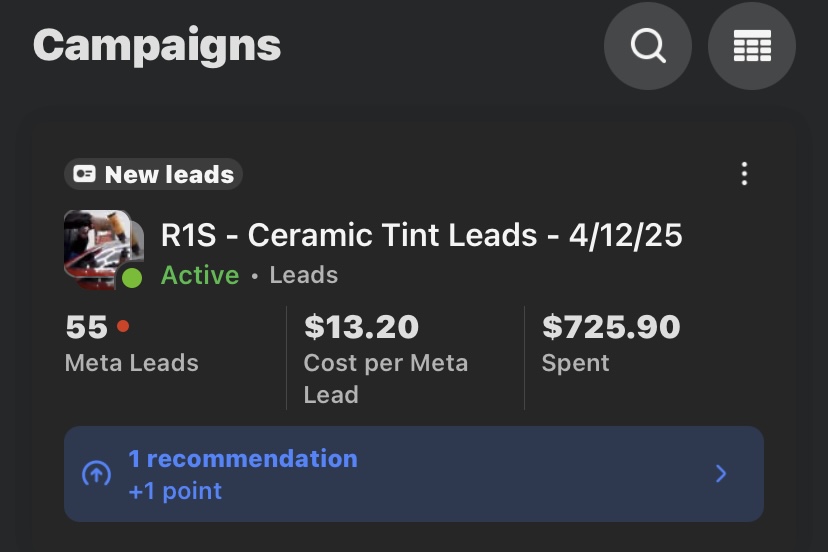828x552 pixels.
Task: Open the campaign search magnifier
Action: click(x=648, y=46)
